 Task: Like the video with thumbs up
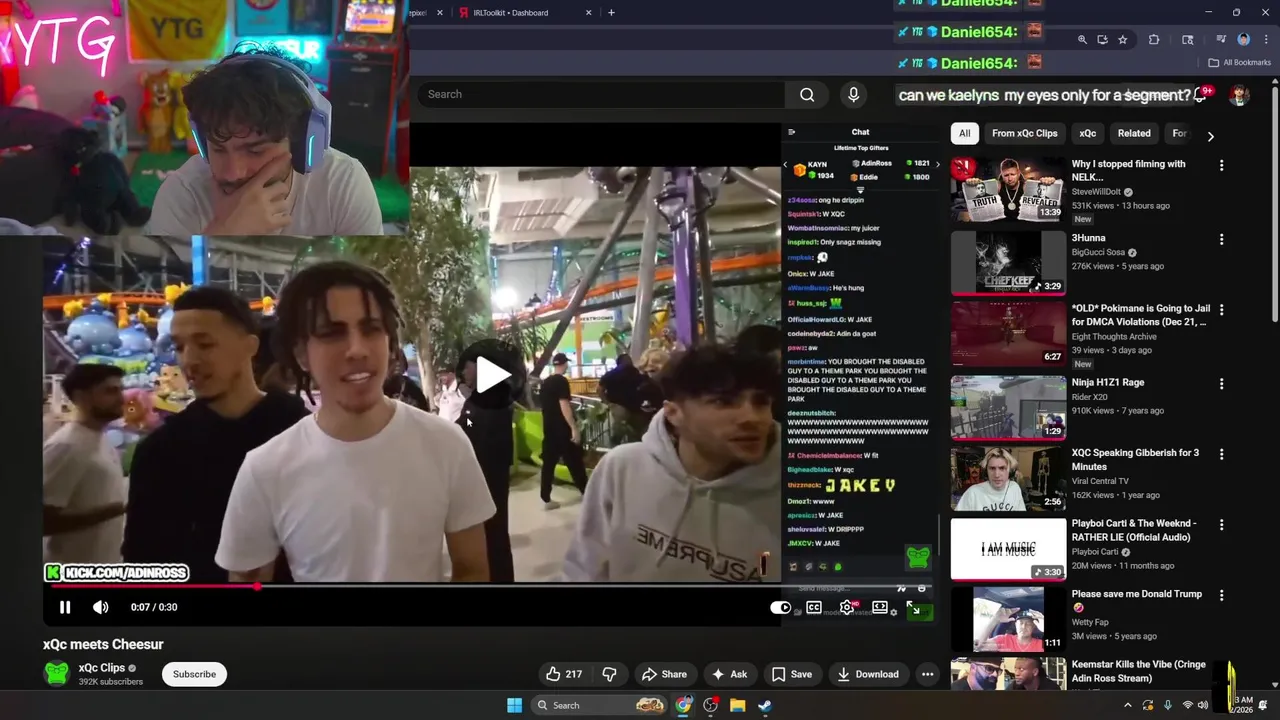coord(563,674)
